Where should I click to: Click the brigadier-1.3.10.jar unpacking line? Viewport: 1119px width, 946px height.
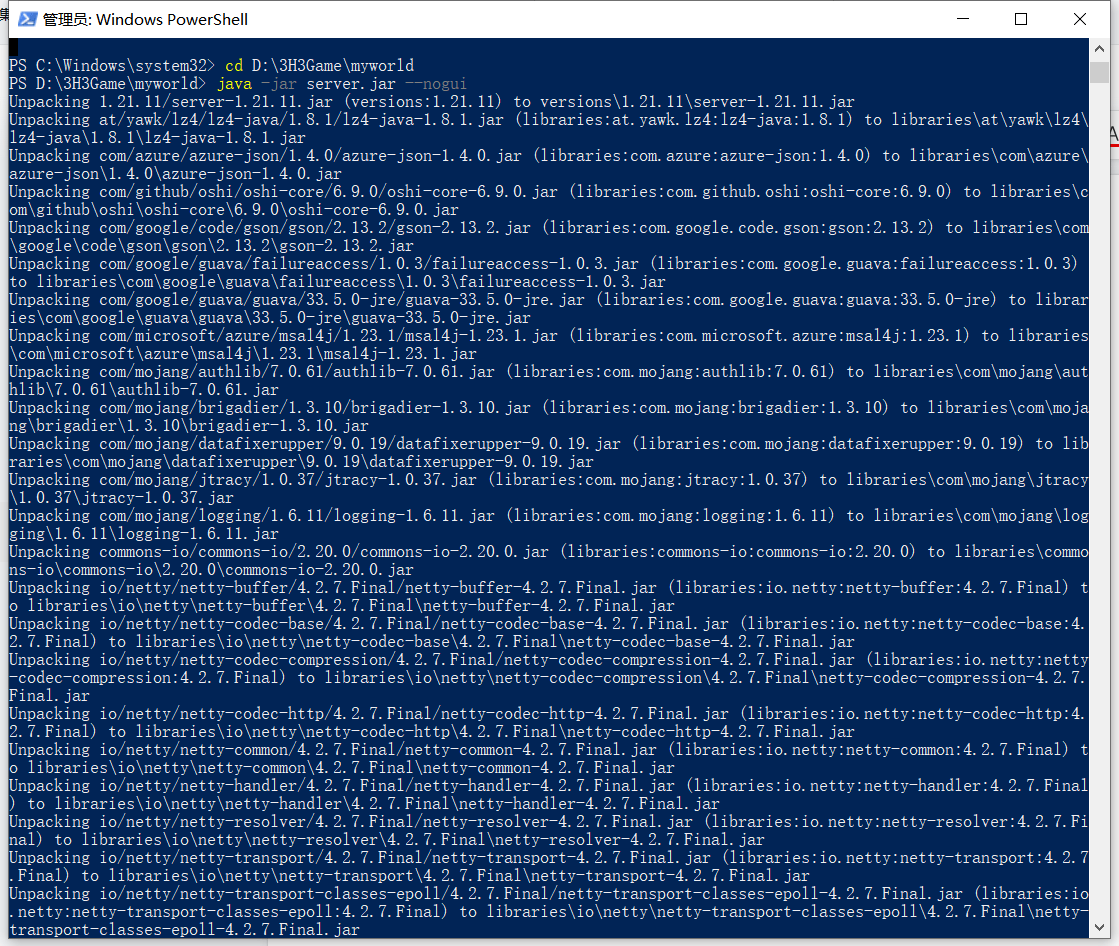point(548,417)
